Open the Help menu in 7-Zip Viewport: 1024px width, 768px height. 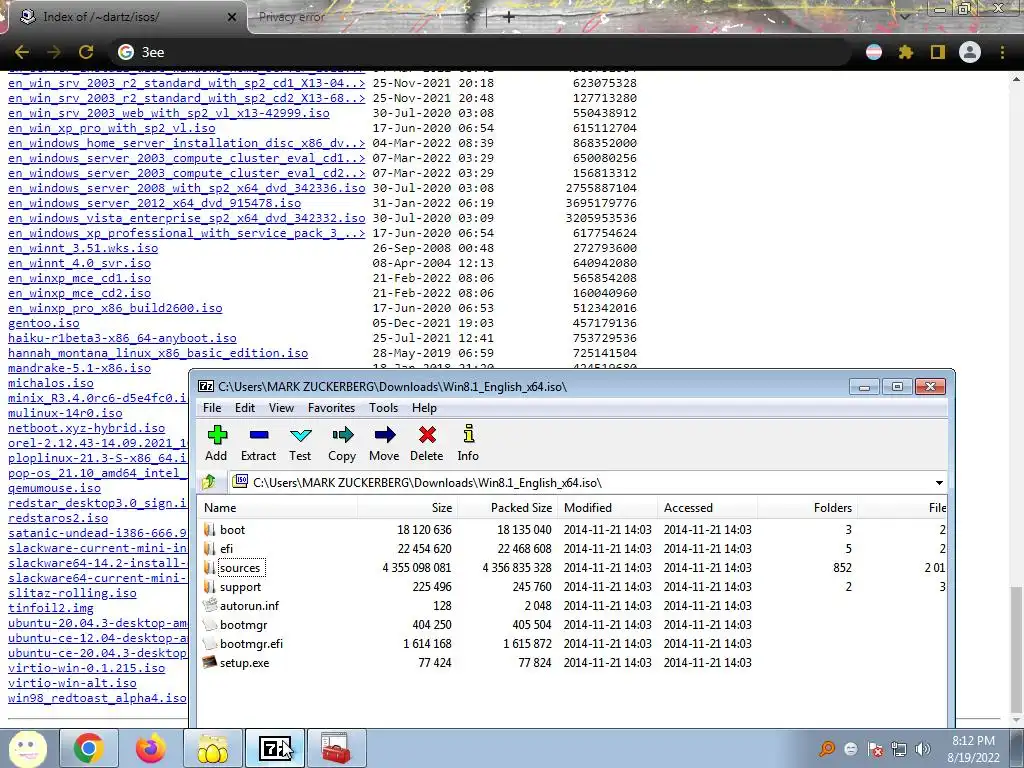pyautogui.click(x=424, y=408)
